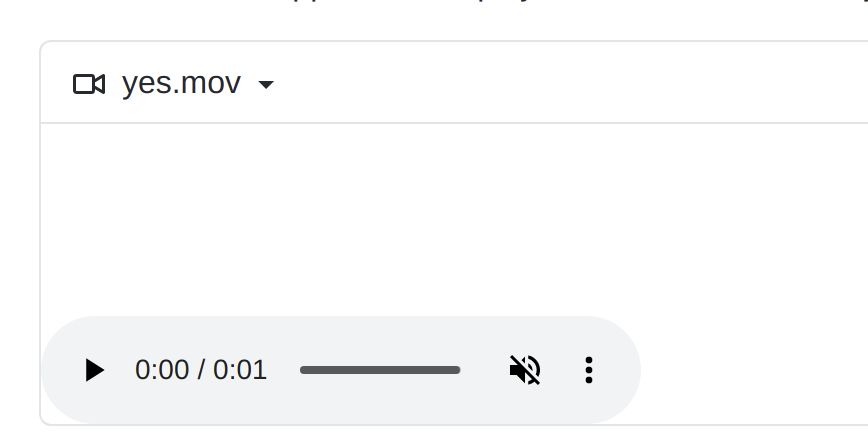Toggle audio using the crossed-out speaker icon

tap(525, 370)
